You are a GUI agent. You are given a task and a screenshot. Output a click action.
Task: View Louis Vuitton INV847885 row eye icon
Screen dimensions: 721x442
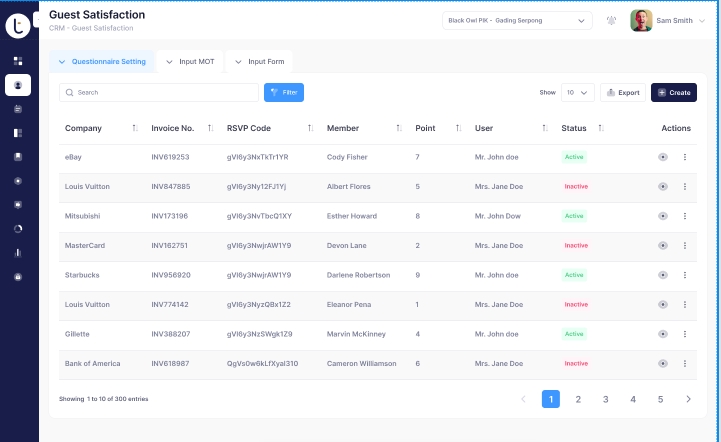pyautogui.click(x=663, y=186)
